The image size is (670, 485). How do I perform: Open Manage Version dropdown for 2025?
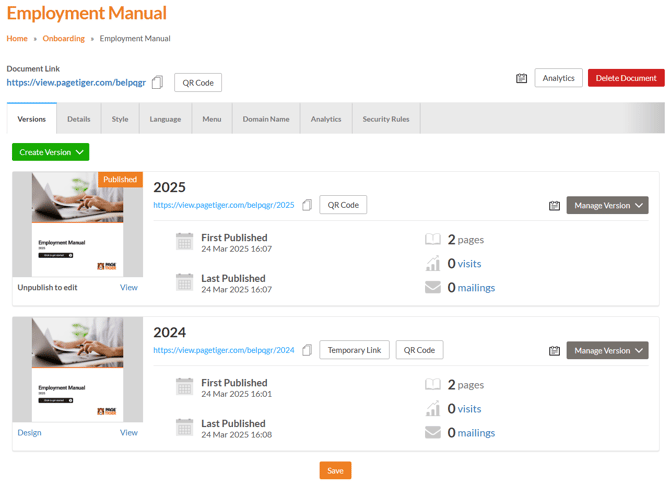(x=607, y=205)
